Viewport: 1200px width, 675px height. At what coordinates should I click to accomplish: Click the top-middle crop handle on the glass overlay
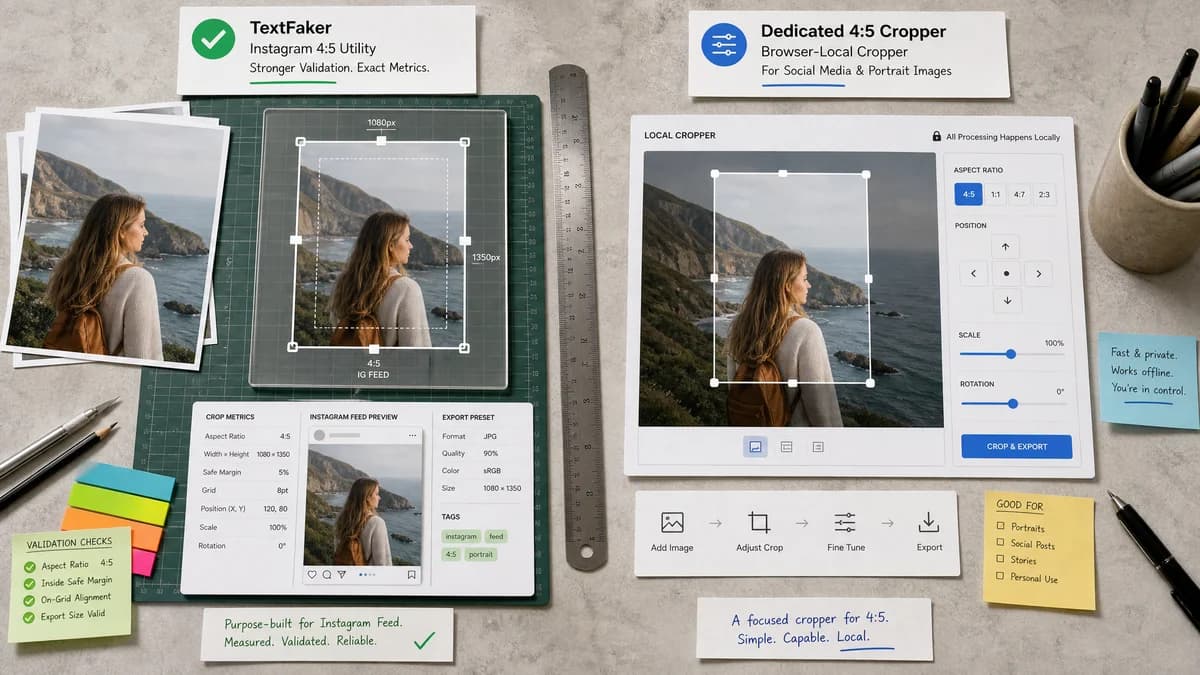pos(381,141)
